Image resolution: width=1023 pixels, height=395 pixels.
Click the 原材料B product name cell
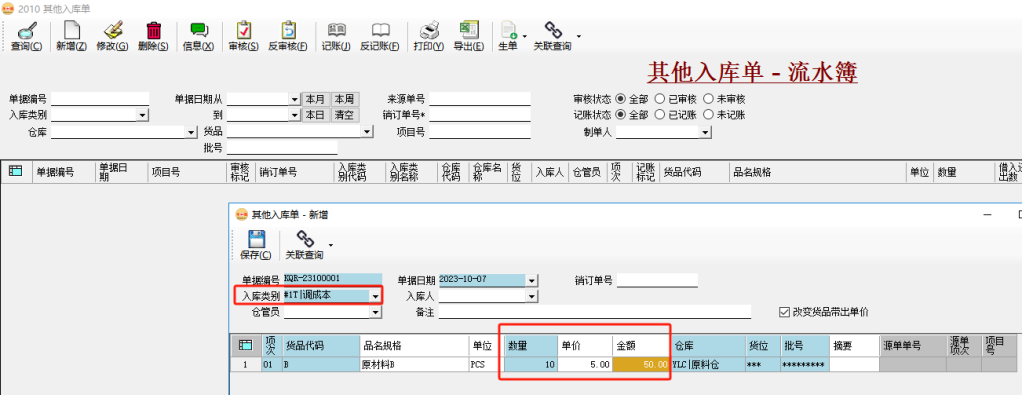click(x=414, y=365)
